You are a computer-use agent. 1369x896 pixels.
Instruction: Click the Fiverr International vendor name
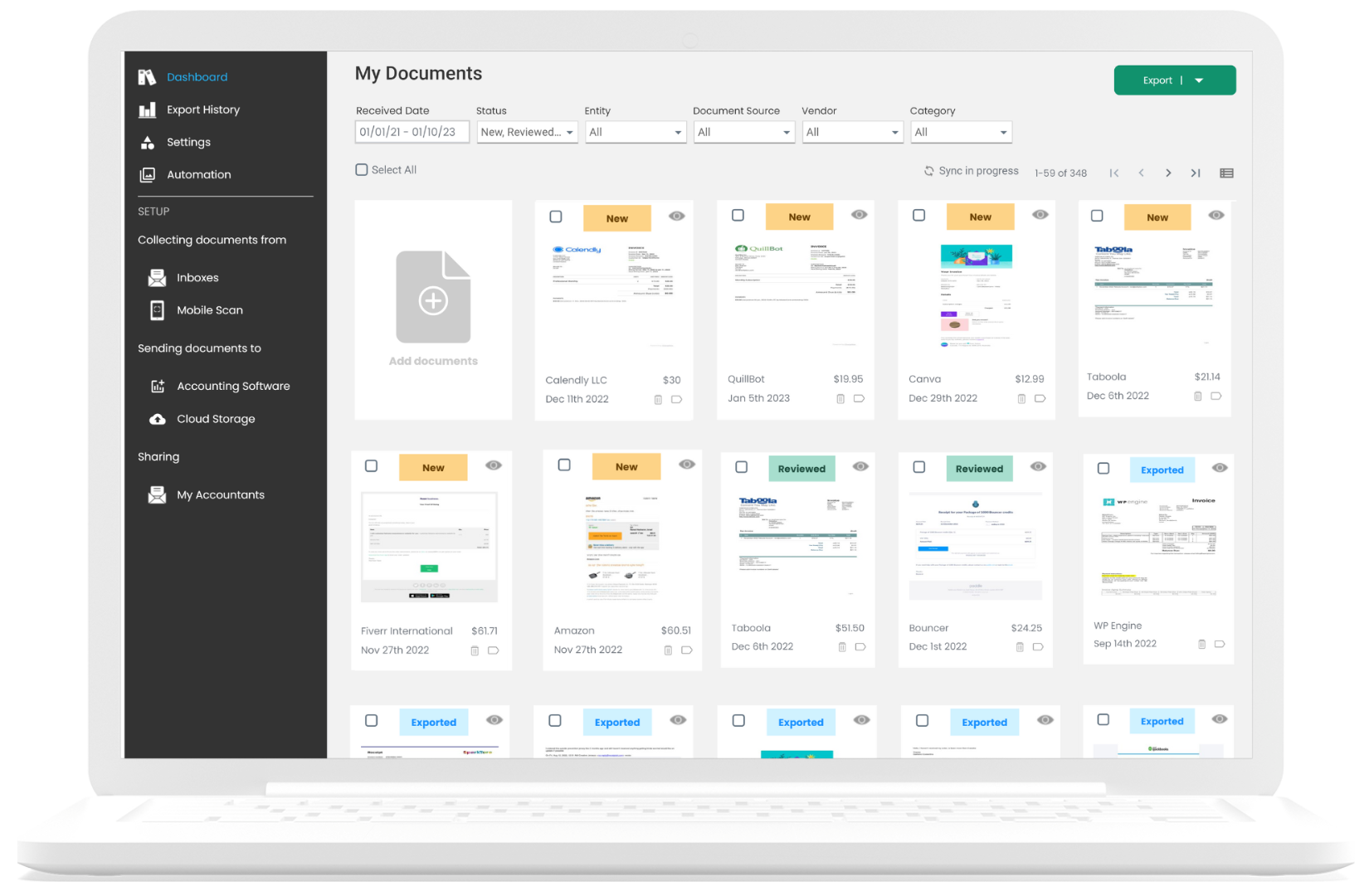407,631
